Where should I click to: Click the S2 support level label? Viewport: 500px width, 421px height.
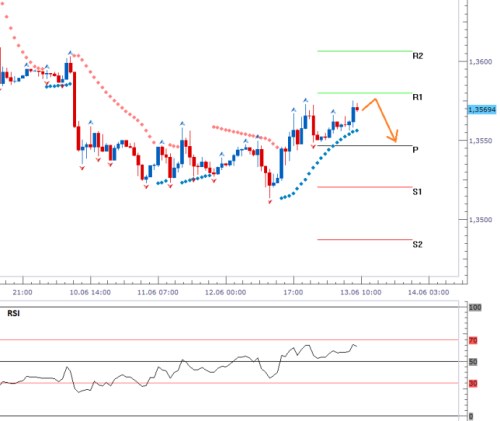coord(417,244)
